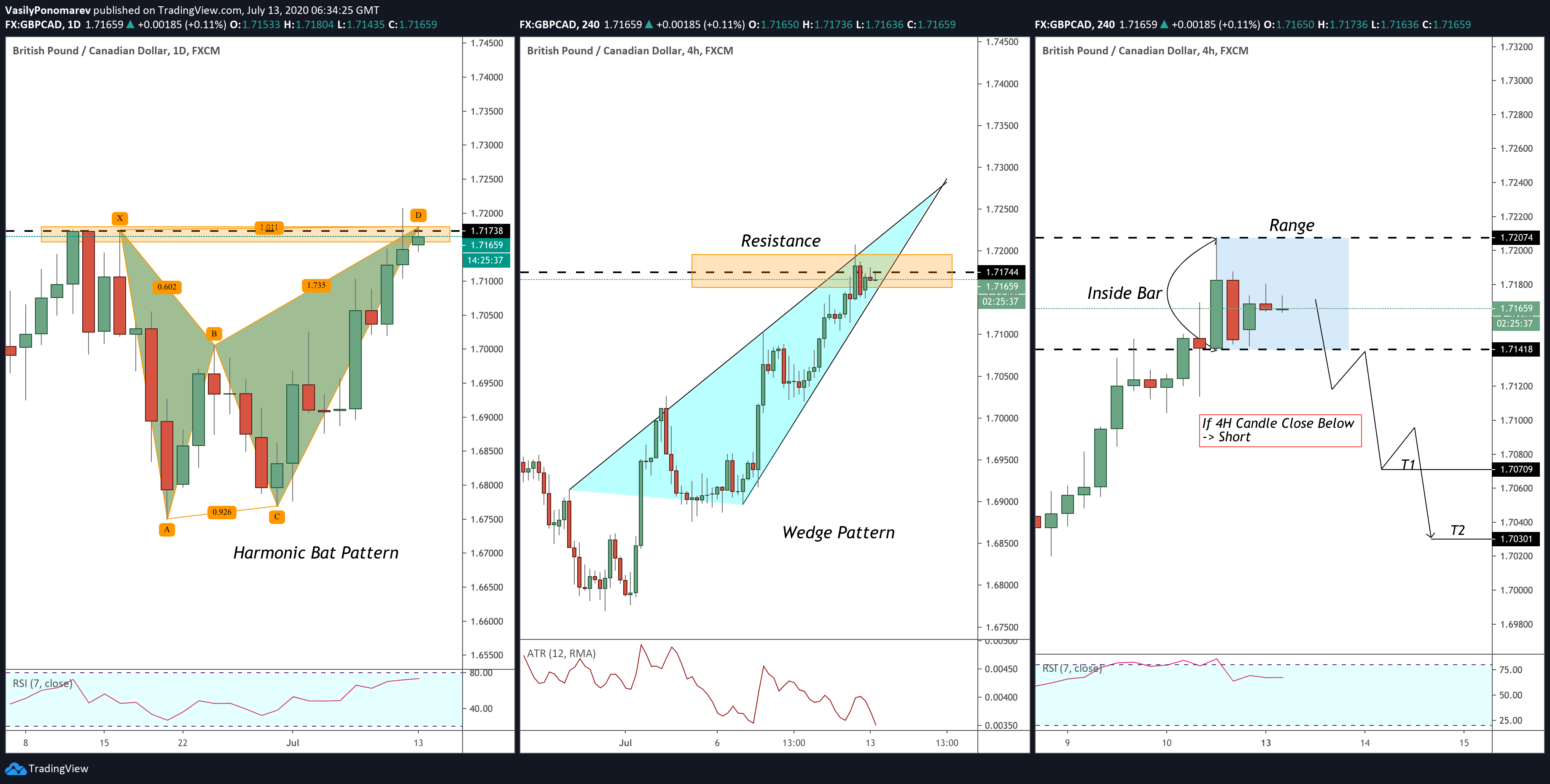Click the FX:GBPCAD, 1D header symbol

click(42, 25)
